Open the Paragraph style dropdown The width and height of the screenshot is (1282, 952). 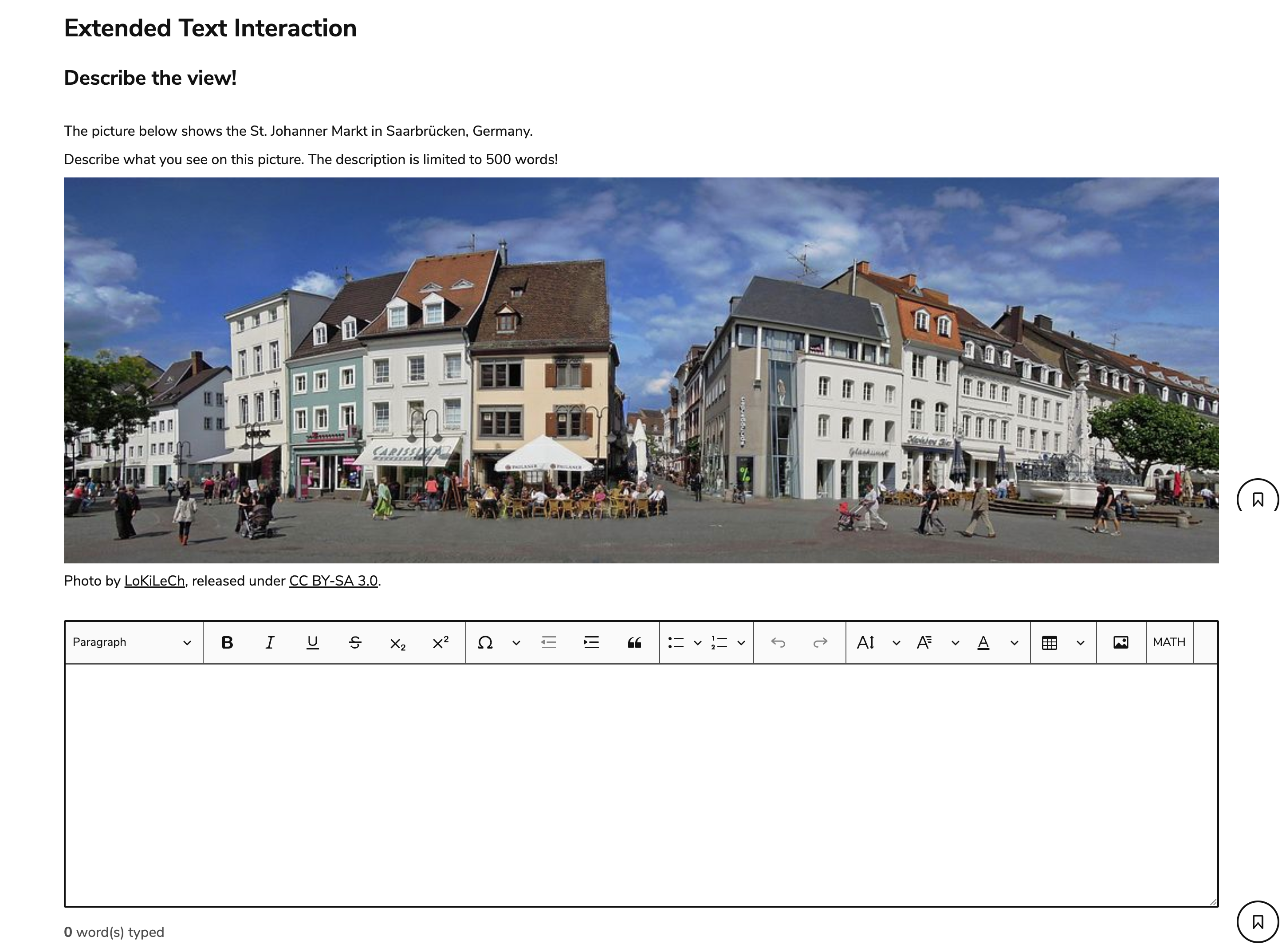(133, 642)
